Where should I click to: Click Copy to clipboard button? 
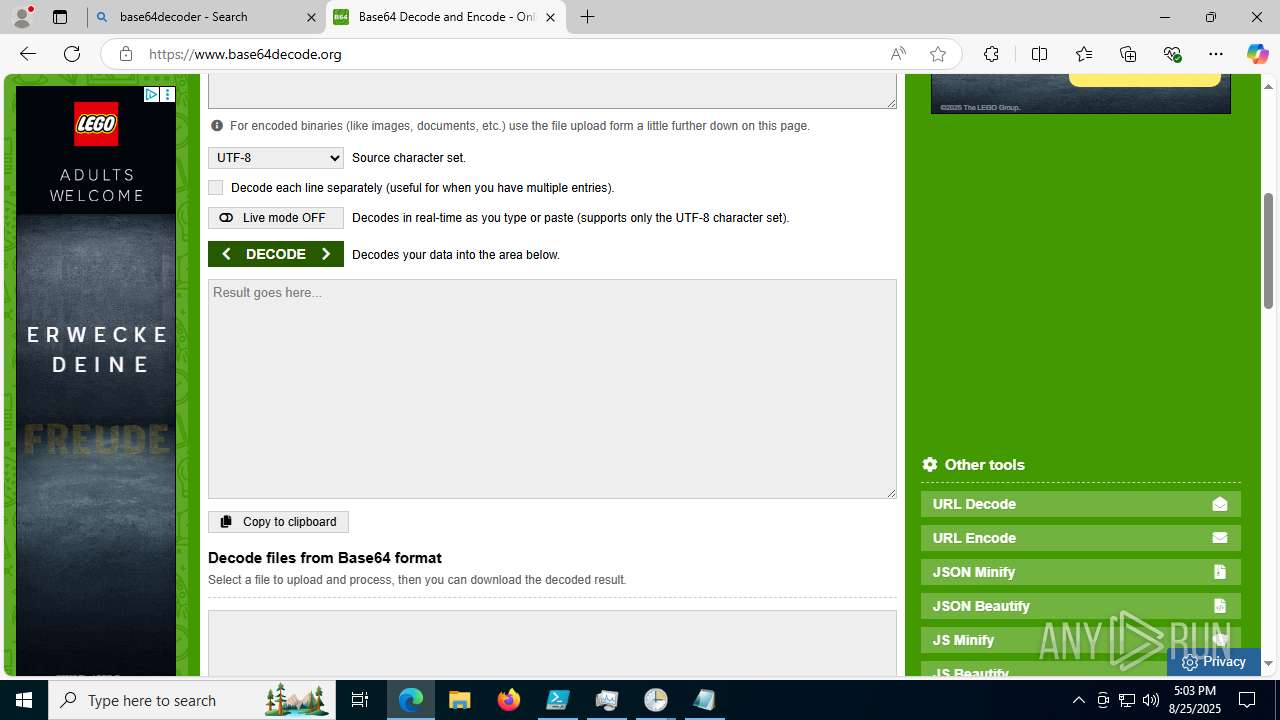click(278, 522)
